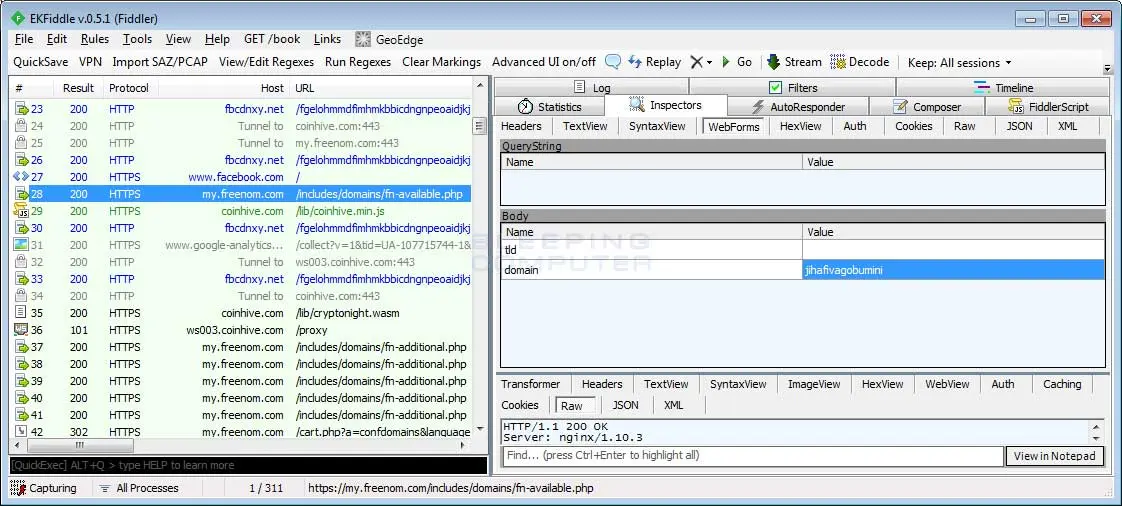Click the icon for session 27 facebook
This screenshot has height=506, width=1122.
click(x=21, y=177)
